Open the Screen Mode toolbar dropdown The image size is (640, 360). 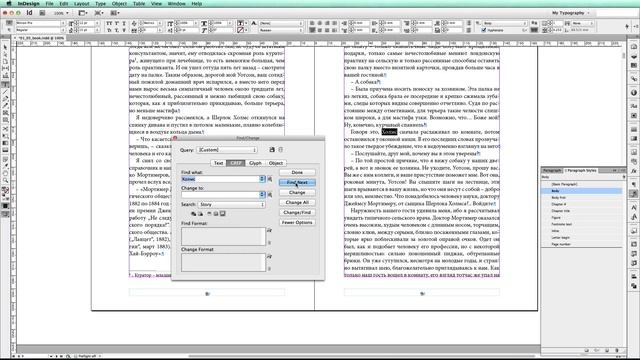coord(99,13)
